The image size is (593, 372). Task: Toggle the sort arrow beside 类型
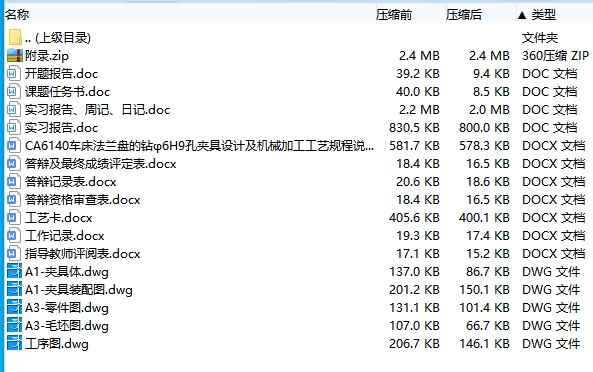522,15
